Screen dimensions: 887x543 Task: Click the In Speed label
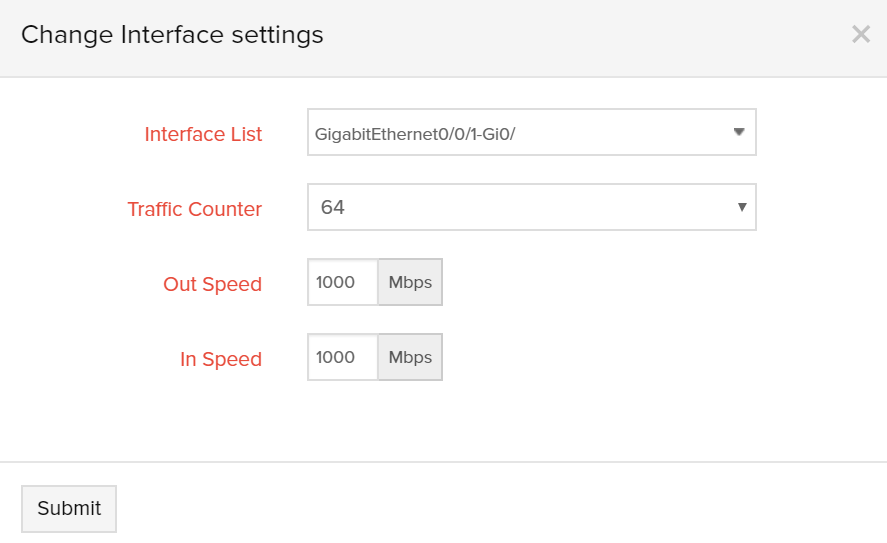(x=221, y=359)
